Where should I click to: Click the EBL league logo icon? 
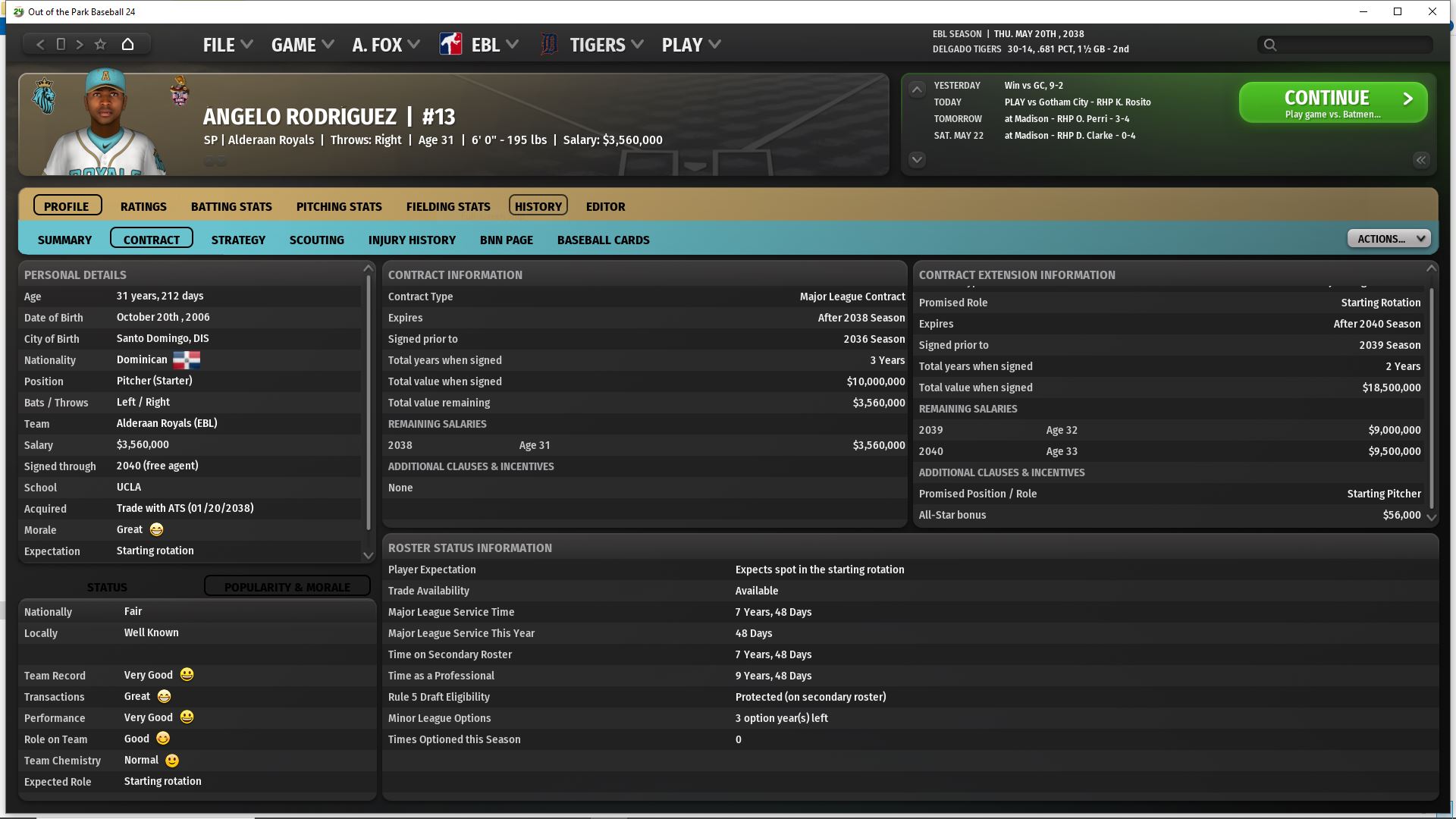tap(450, 44)
